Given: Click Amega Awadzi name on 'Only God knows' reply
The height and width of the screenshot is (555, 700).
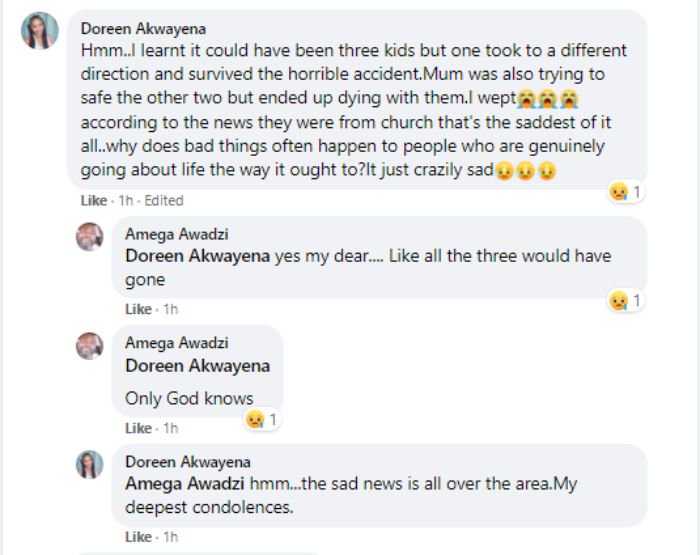Looking at the screenshot, I should coord(175,343).
